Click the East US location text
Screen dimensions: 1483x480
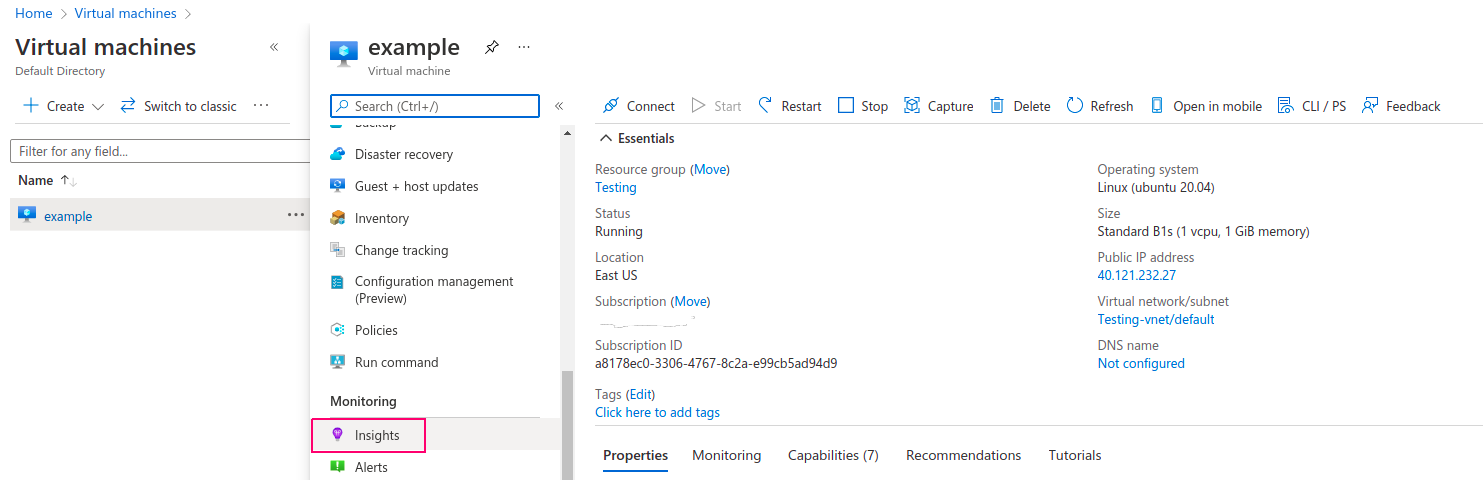coord(616,275)
